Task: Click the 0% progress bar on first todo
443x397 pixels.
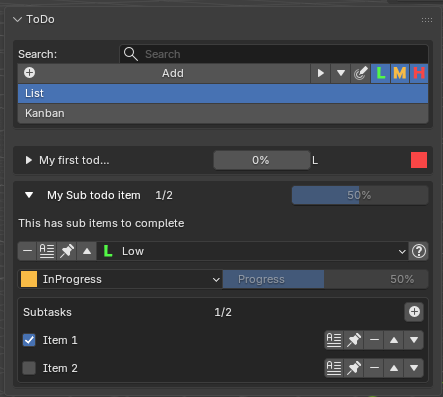Action: (x=262, y=160)
